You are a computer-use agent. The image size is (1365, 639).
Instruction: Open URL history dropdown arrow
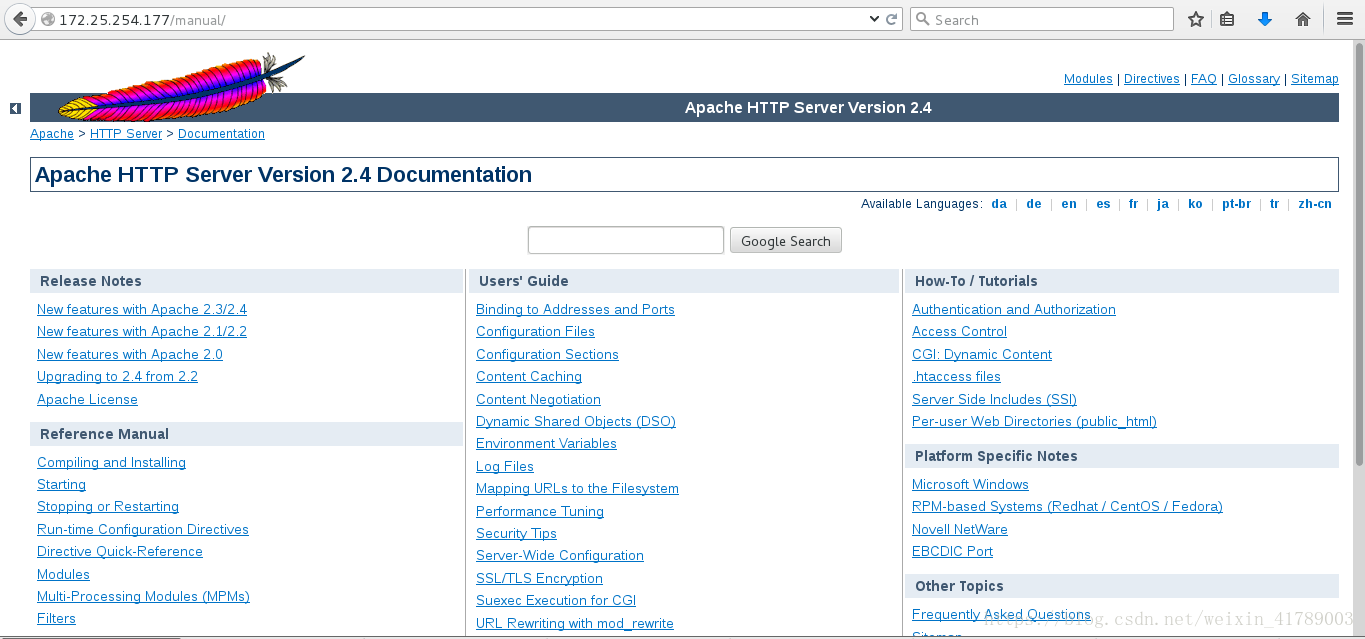pos(874,19)
